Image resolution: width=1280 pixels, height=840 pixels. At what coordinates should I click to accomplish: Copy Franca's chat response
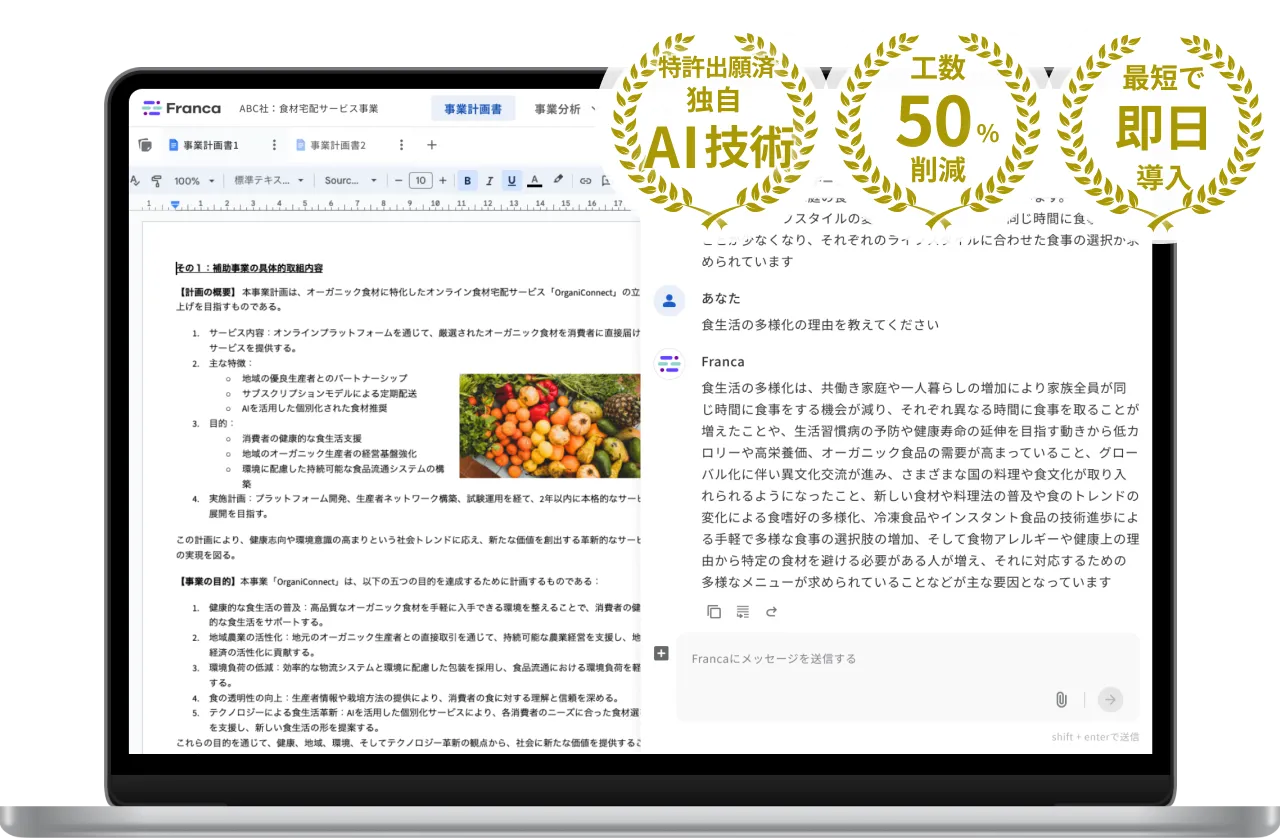pyautogui.click(x=714, y=611)
